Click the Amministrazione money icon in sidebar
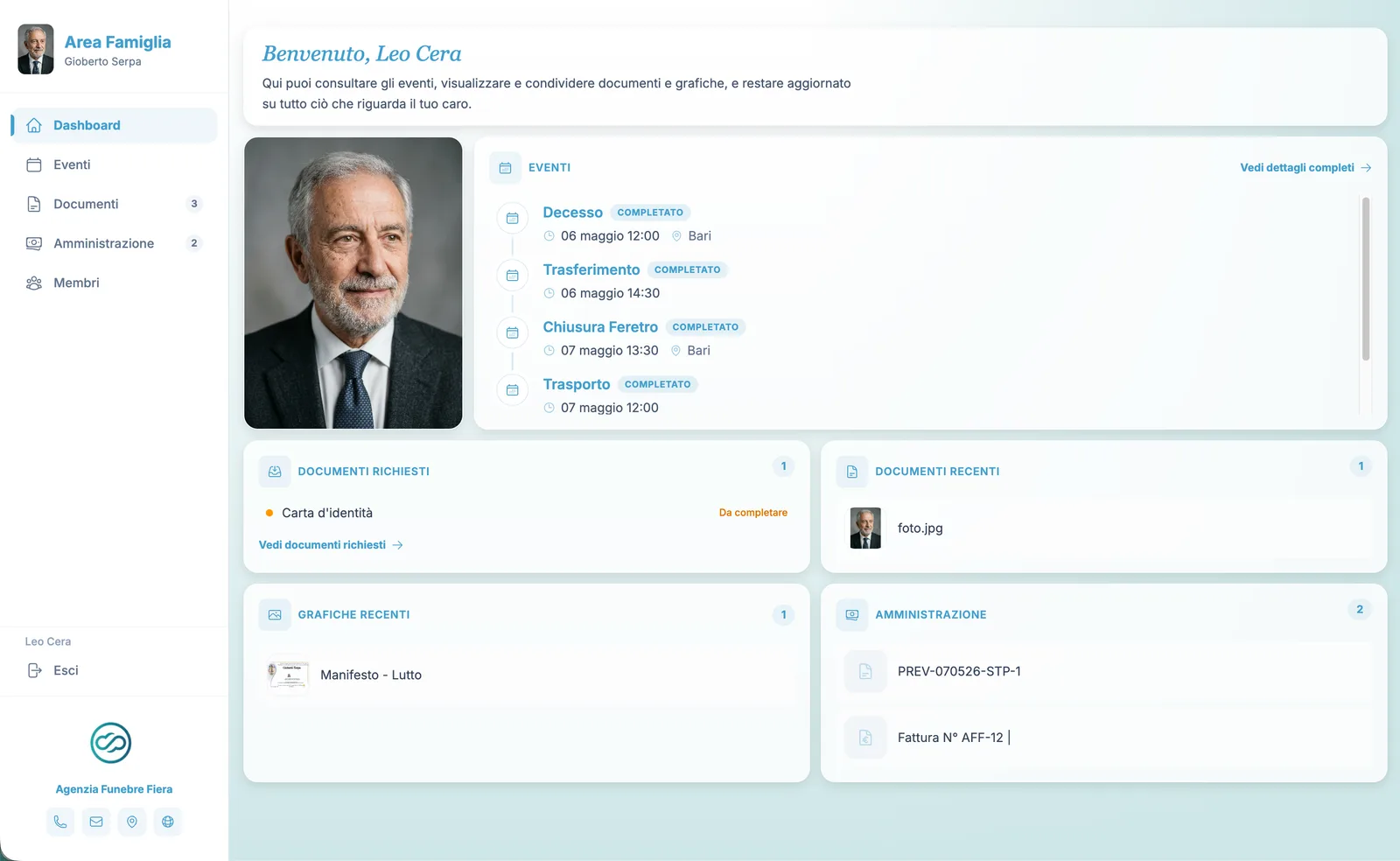 click(34, 243)
